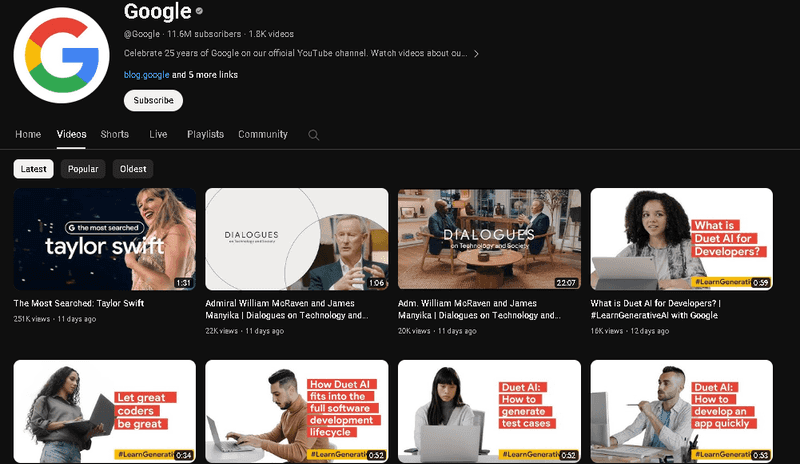Viewport: 800px width, 464px height.
Task: Click the verified badge beside Google name
Action: (x=200, y=12)
